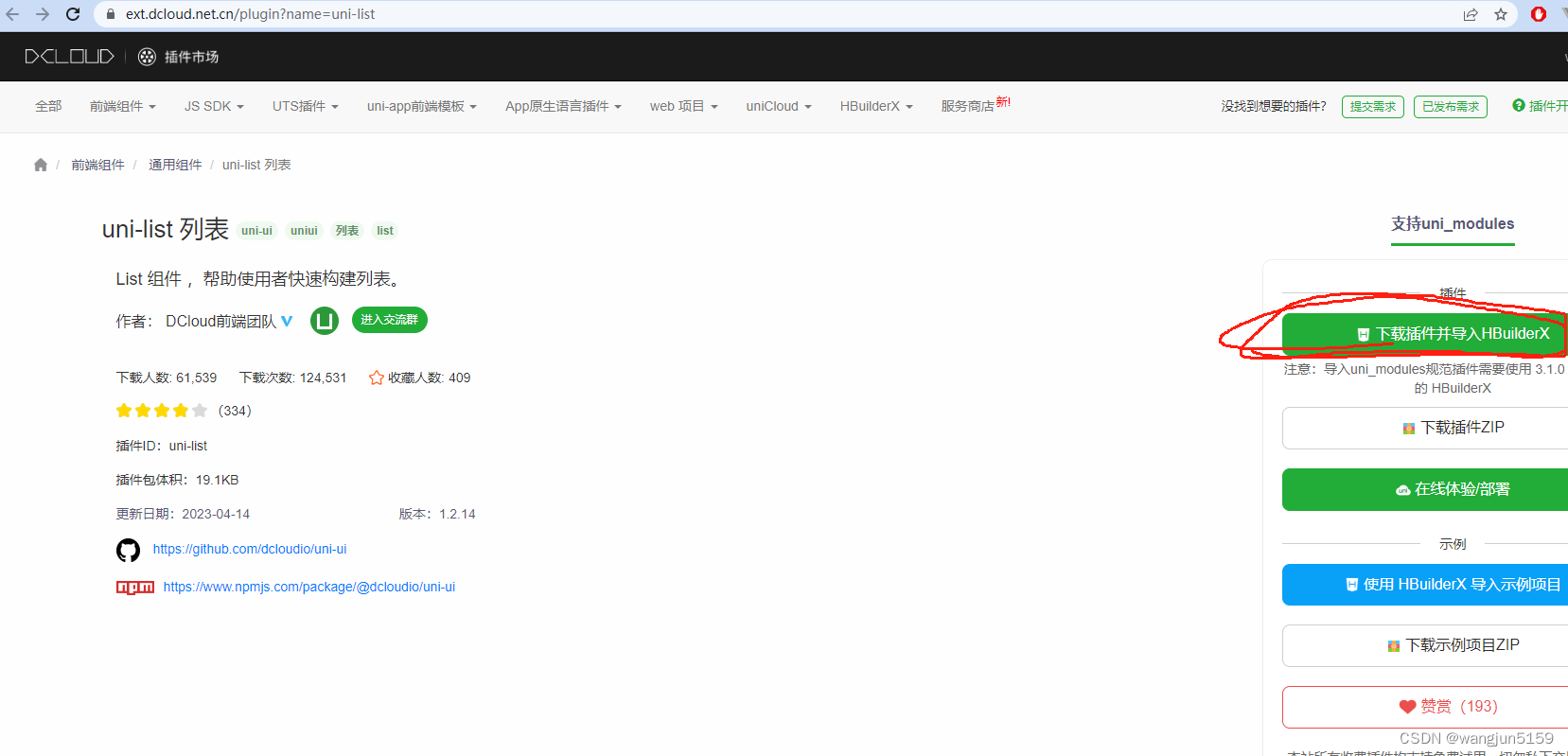Select the 全部 category menu item
Screen dimensions: 1568x756
point(48,106)
